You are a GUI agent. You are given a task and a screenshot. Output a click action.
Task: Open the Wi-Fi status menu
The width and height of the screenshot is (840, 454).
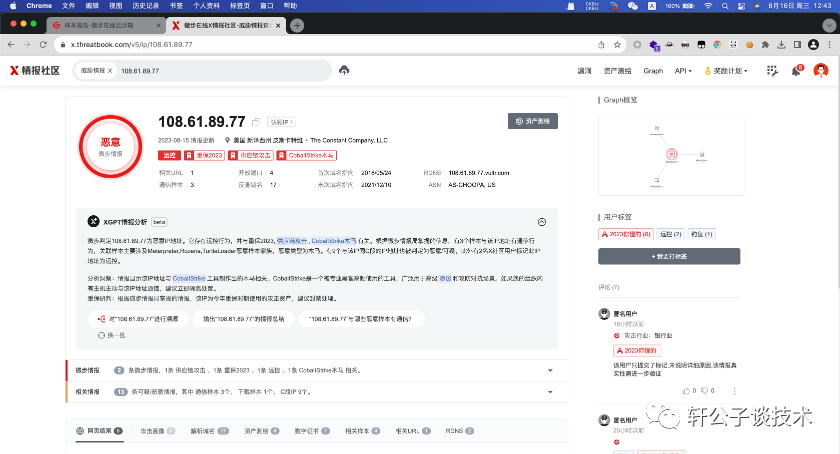click(x=708, y=6)
